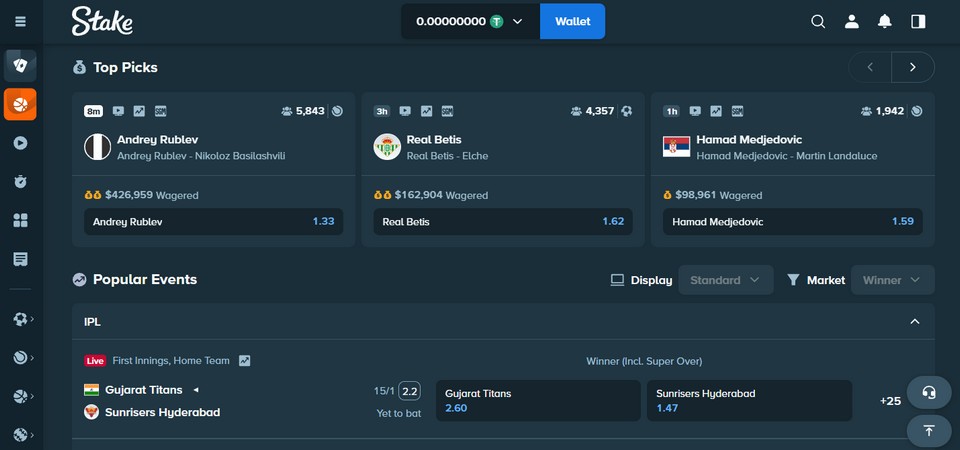Open the bet slip receipt icon in sidebar

click(x=20, y=259)
